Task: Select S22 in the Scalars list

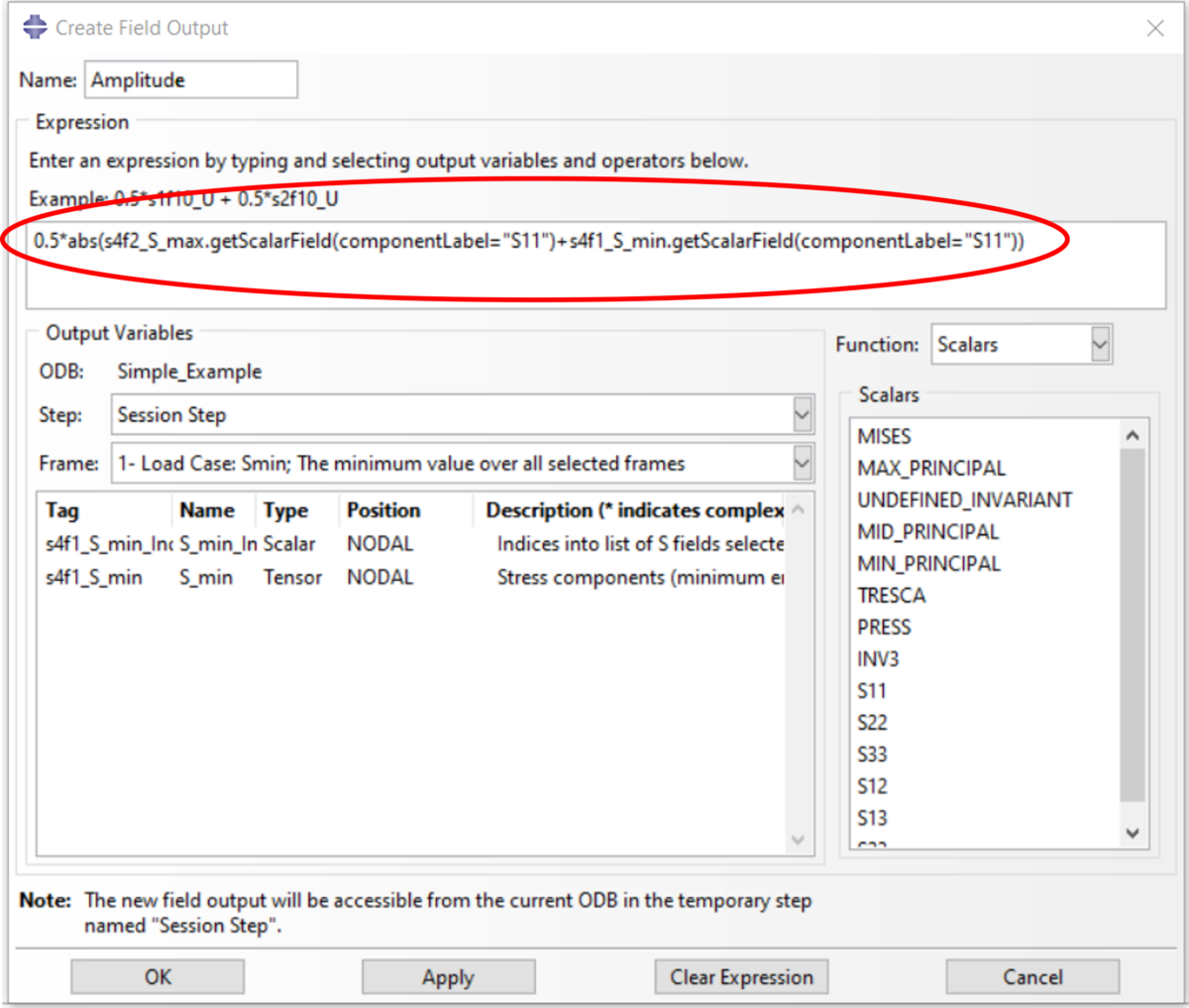Action: pos(872,722)
